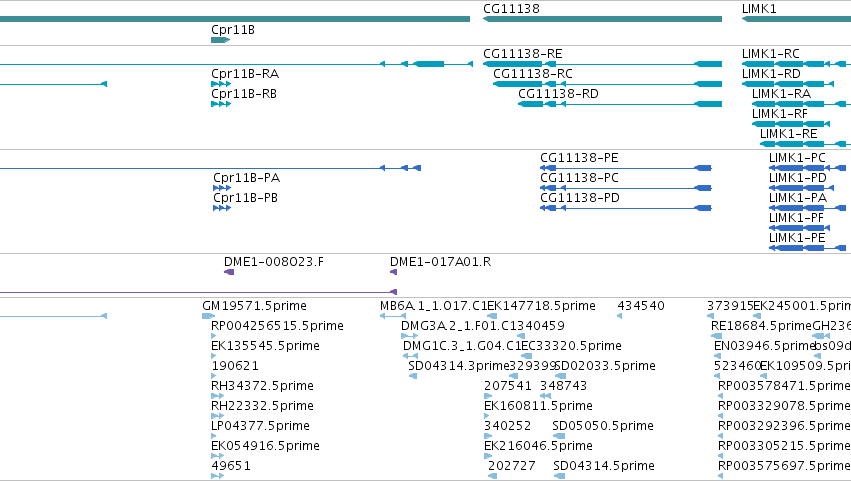Click the SD04314.3prime label
This screenshot has height=481, width=851.
(x=459, y=366)
